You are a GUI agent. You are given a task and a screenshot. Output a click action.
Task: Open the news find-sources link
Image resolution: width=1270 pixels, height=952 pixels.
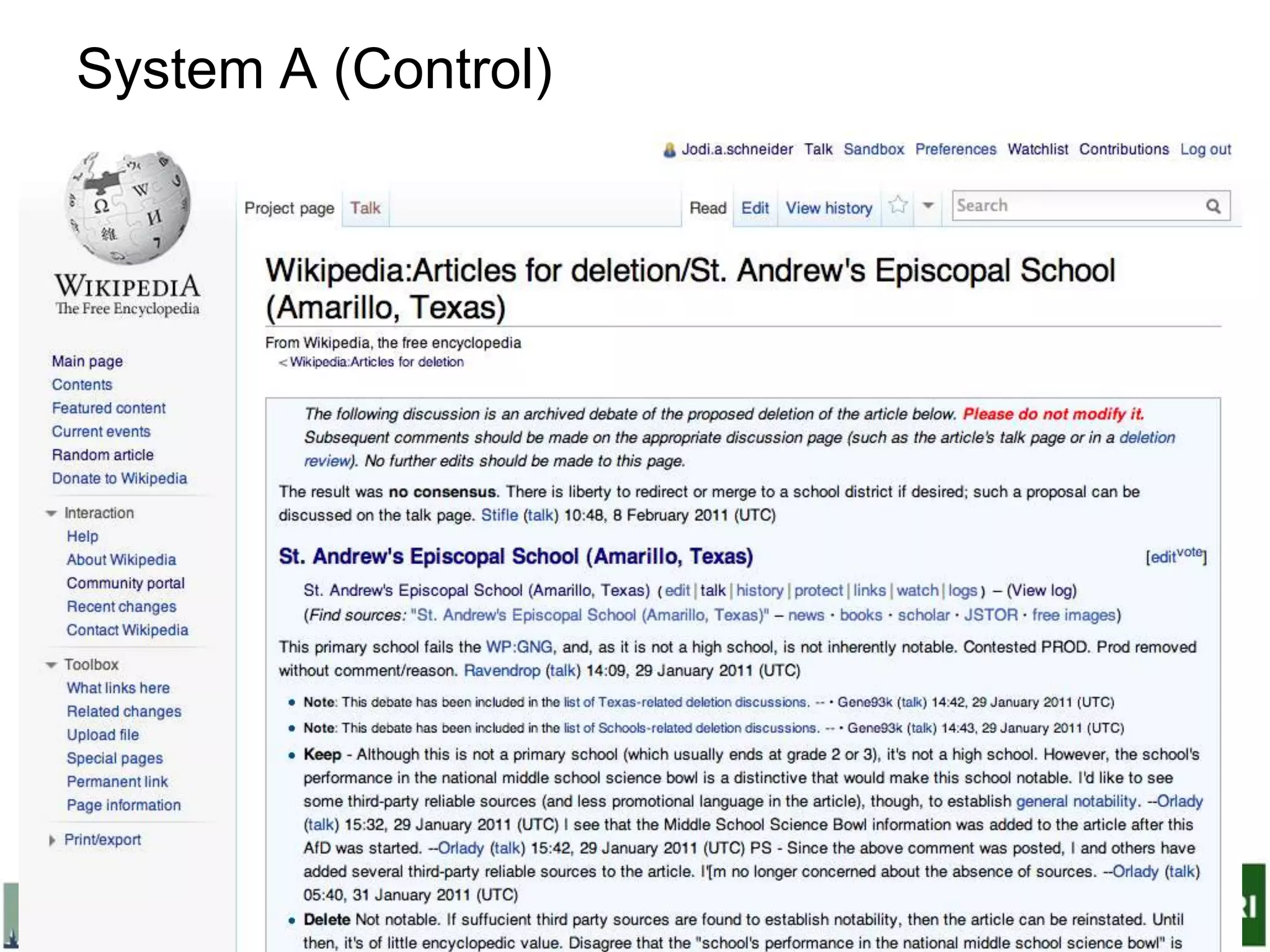pos(806,615)
